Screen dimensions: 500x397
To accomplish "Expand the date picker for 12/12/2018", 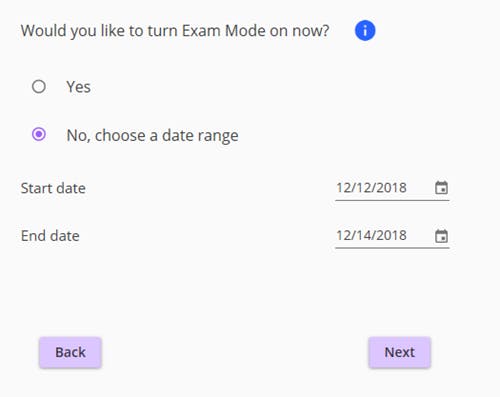I will [x=441, y=188].
